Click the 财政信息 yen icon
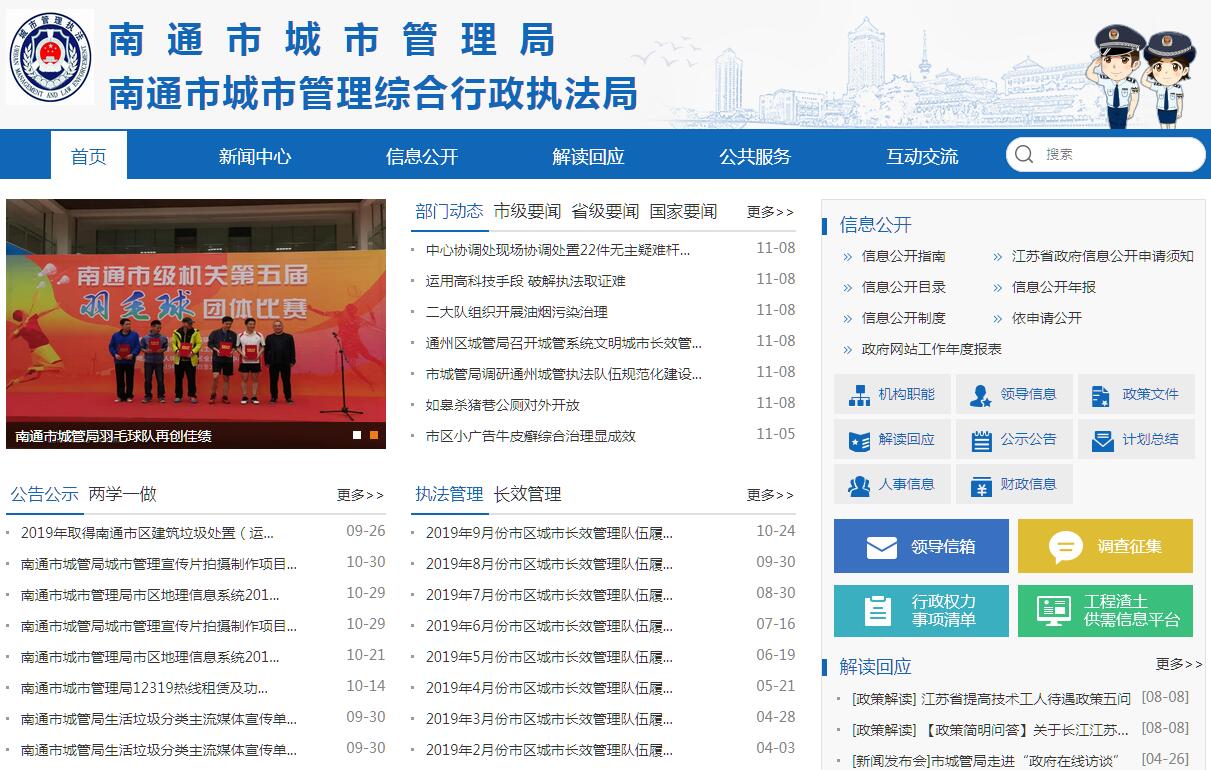 pos(980,485)
